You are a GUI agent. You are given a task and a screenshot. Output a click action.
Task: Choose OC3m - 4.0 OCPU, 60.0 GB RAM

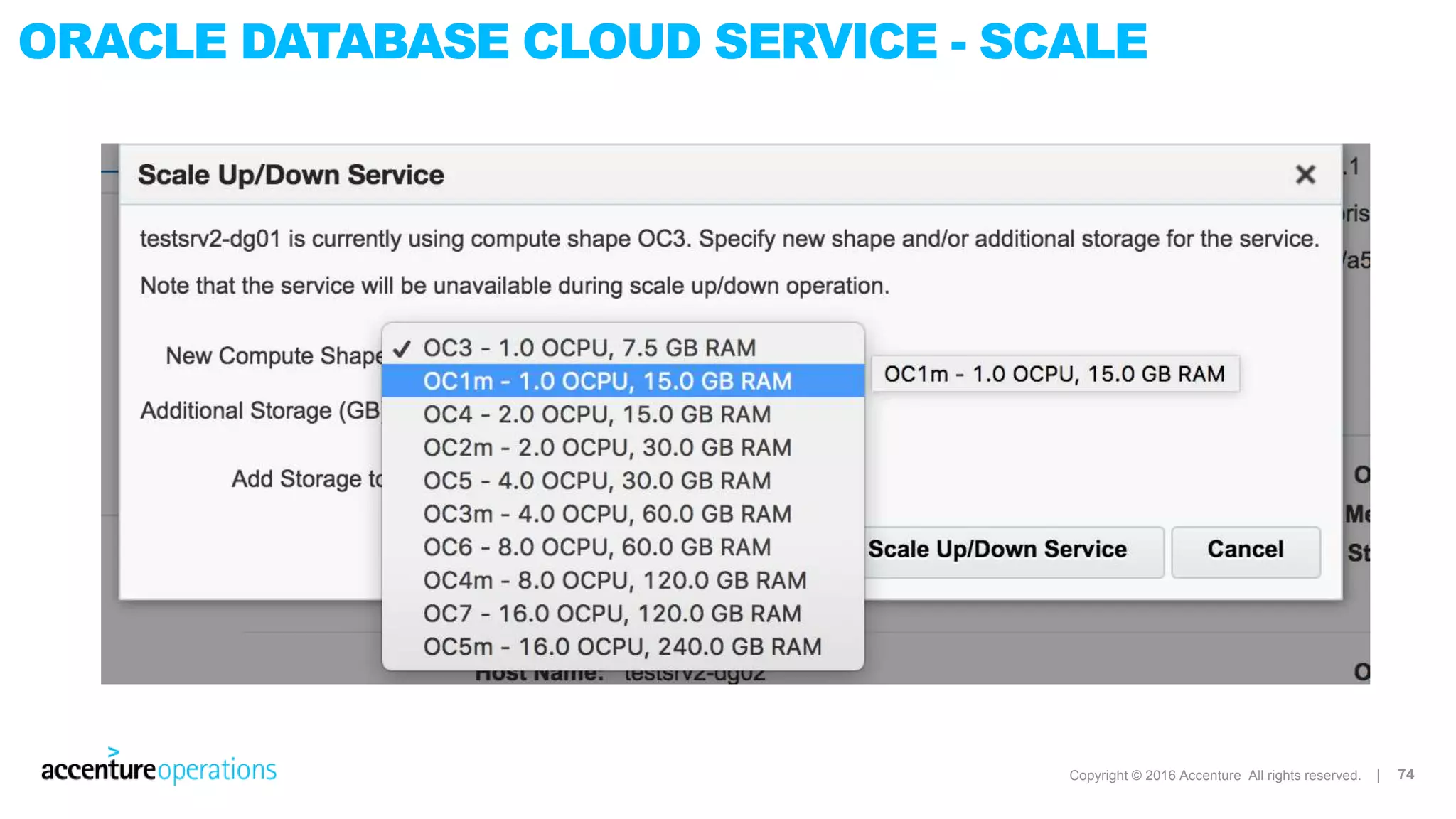coord(623,514)
